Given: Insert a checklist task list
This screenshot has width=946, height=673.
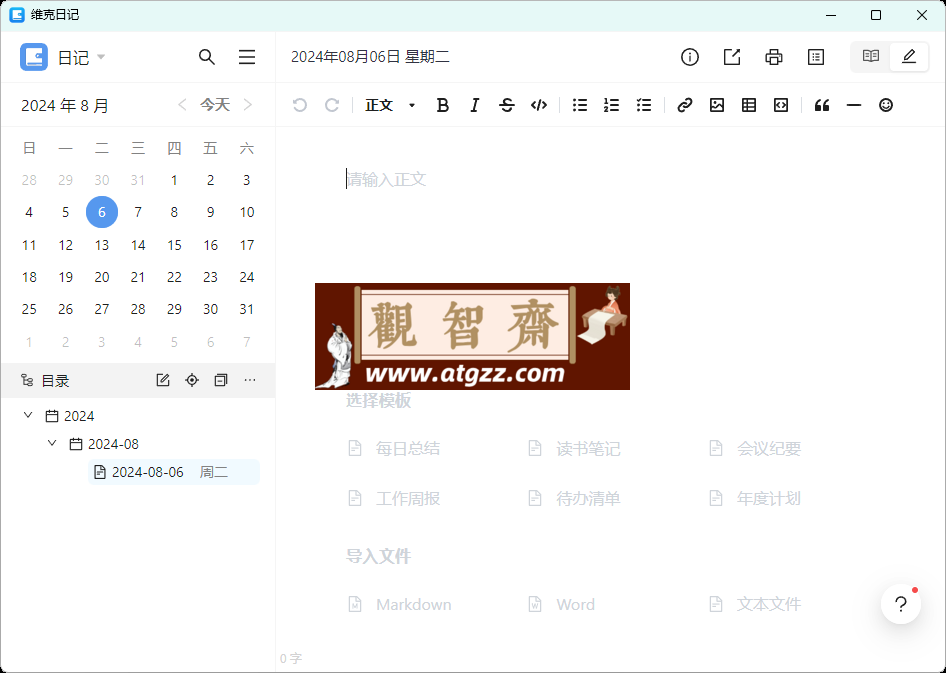Looking at the screenshot, I should coord(644,106).
